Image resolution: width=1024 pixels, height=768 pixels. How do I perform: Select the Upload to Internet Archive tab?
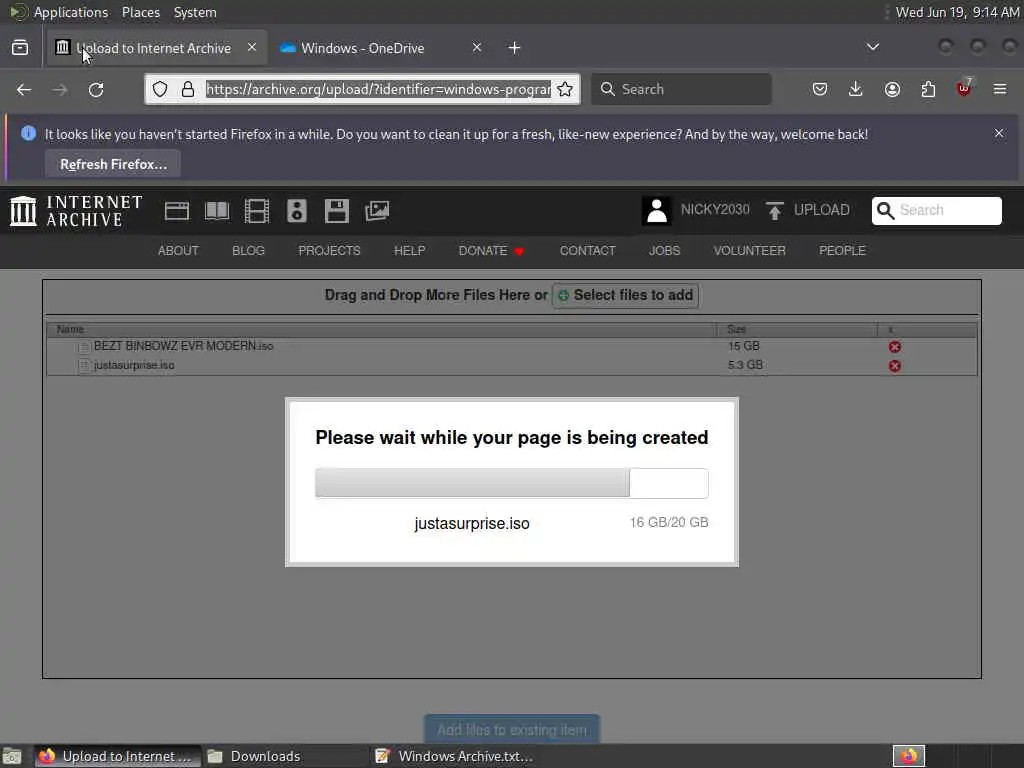[157, 48]
